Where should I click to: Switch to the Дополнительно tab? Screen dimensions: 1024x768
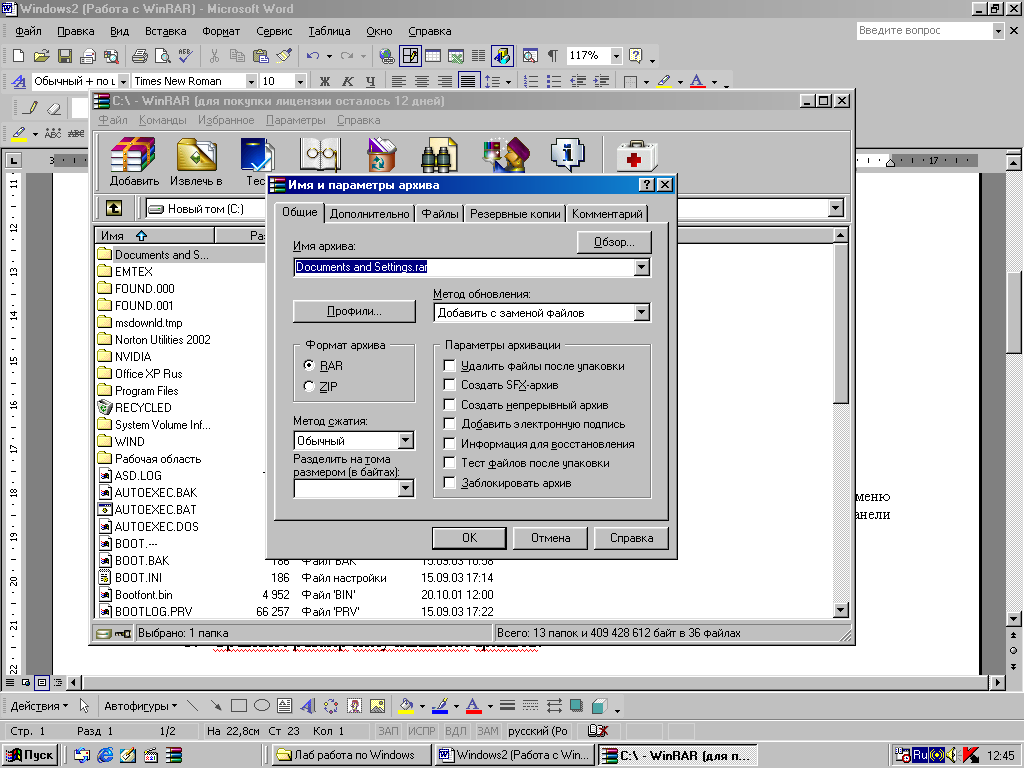pyautogui.click(x=370, y=214)
